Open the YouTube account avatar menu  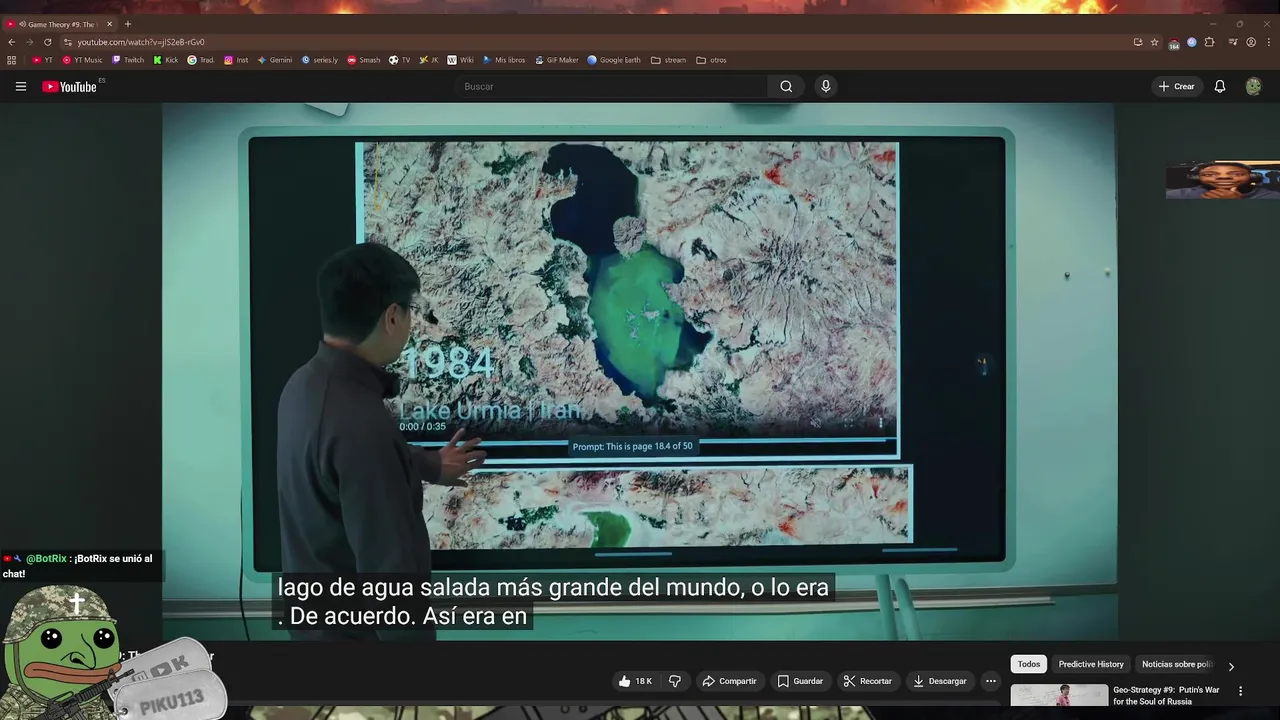coord(1253,86)
